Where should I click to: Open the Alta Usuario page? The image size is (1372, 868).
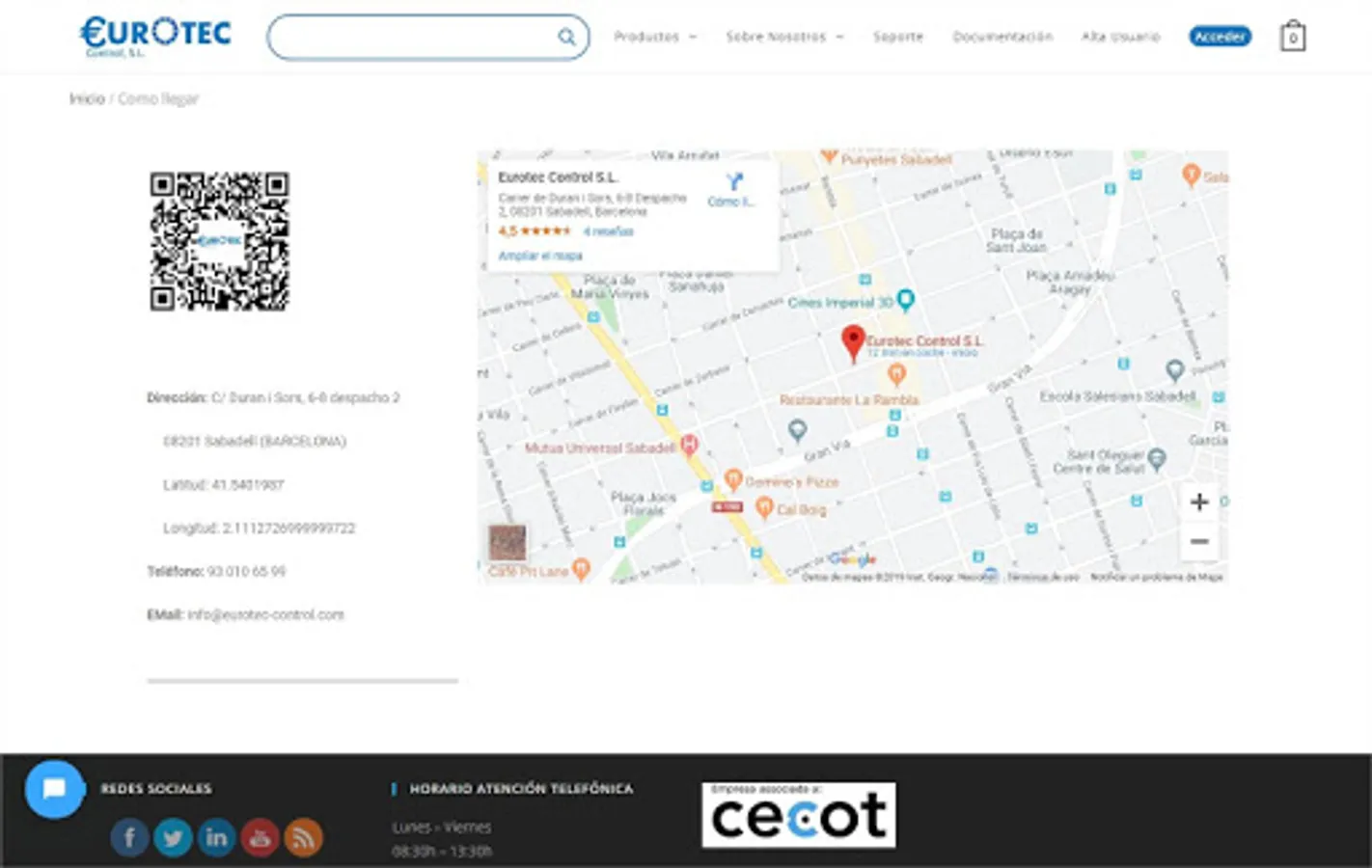[x=1120, y=37]
